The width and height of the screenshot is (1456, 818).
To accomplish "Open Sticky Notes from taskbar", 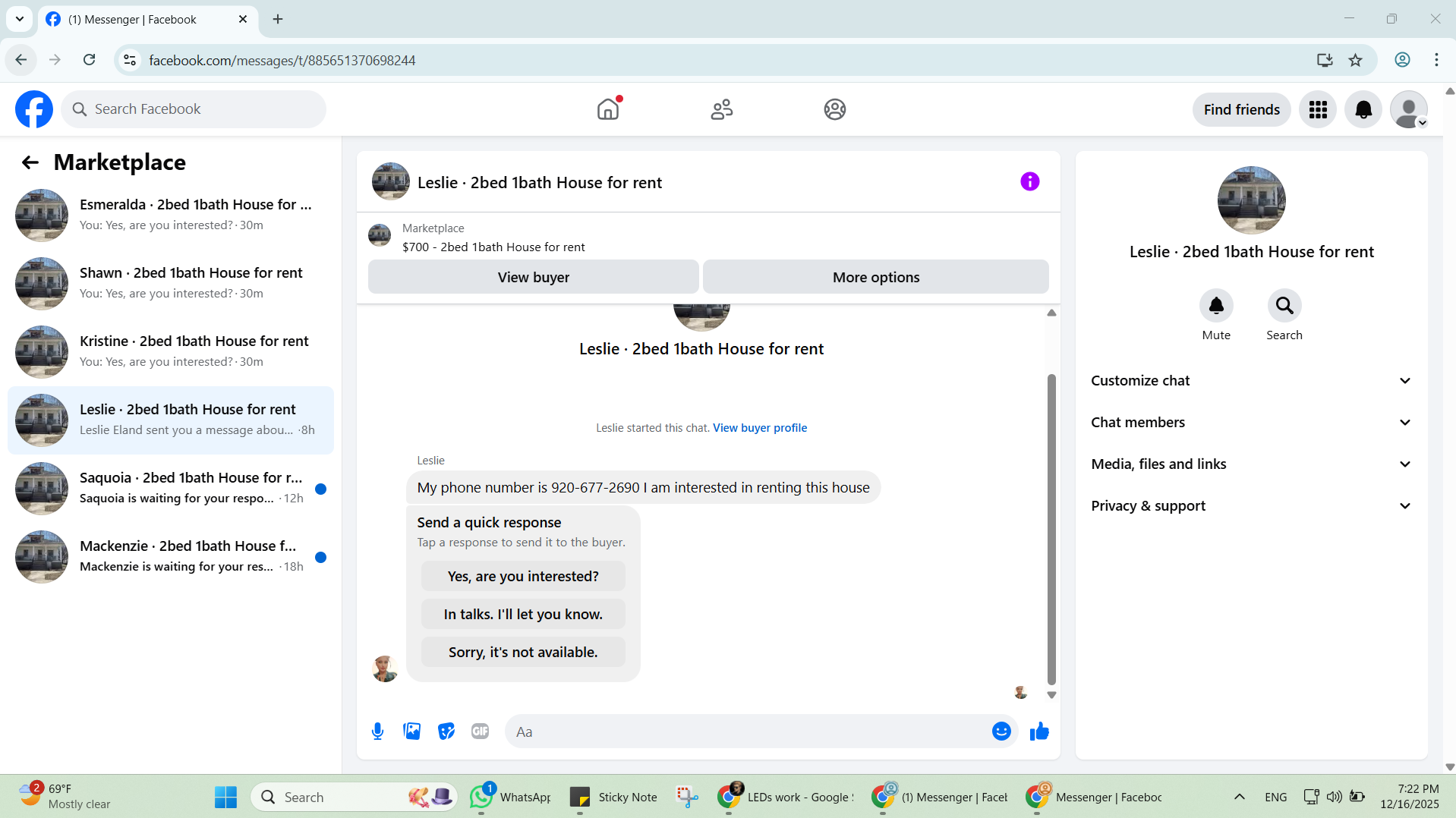I will coord(613,798).
